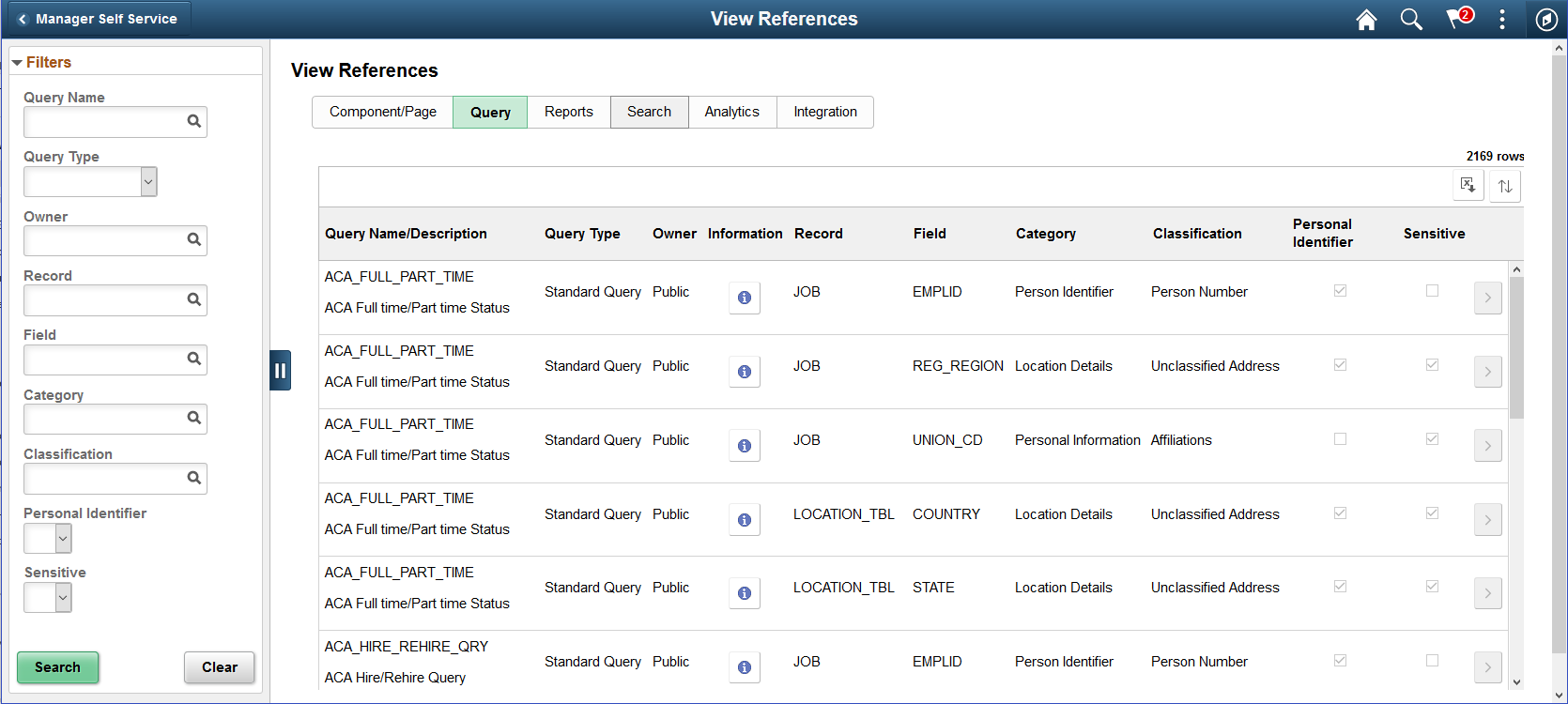The image size is (1568, 704).
Task: Toggle Personal Identifier checkbox in COUNTRY row
Action: (x=1340, y=513)
